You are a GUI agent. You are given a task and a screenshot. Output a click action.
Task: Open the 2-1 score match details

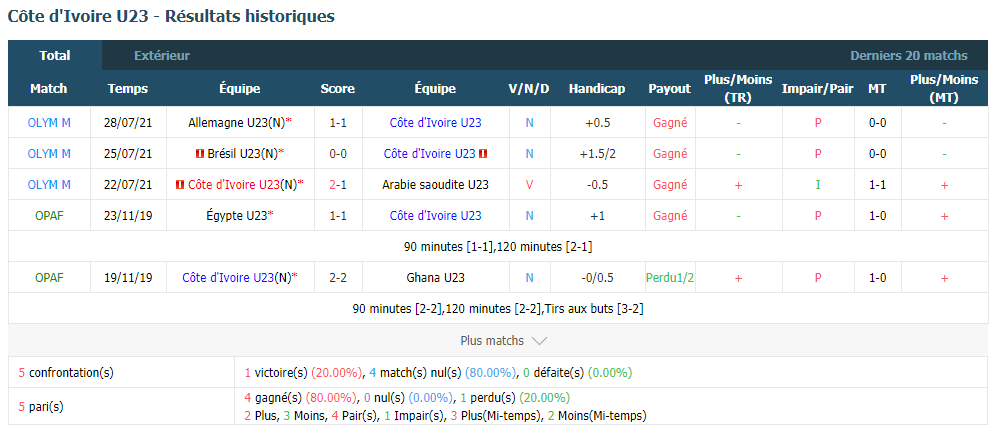[337, 184]
